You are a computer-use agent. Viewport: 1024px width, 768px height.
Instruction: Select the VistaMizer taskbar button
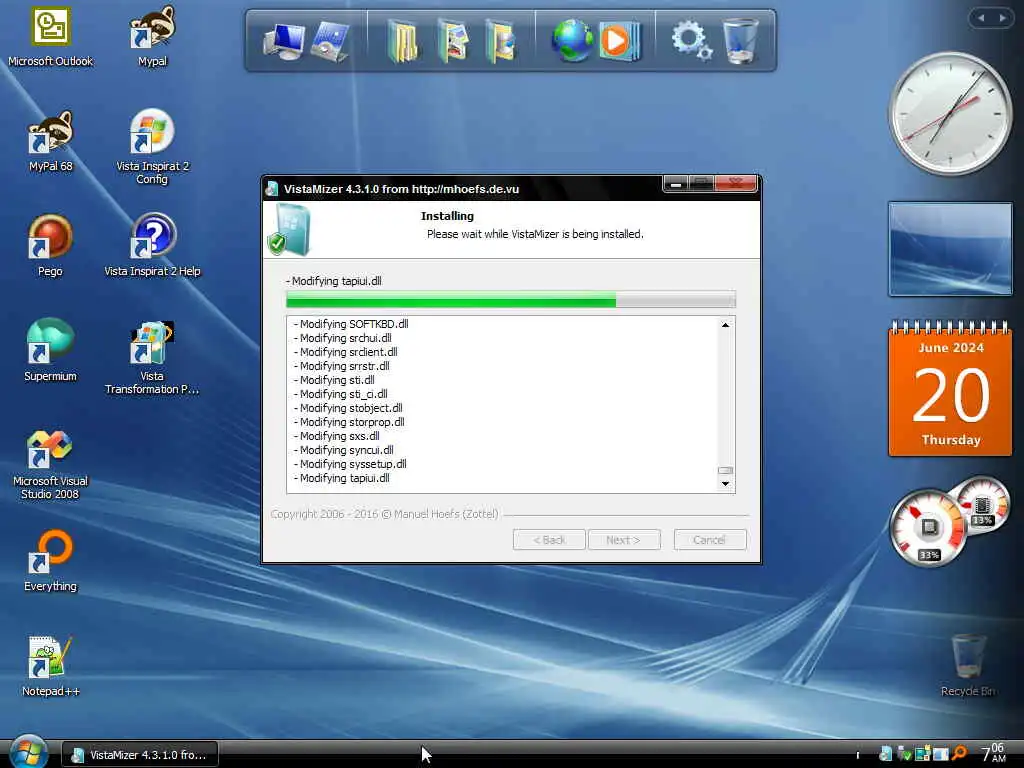(x=140, y=755)
